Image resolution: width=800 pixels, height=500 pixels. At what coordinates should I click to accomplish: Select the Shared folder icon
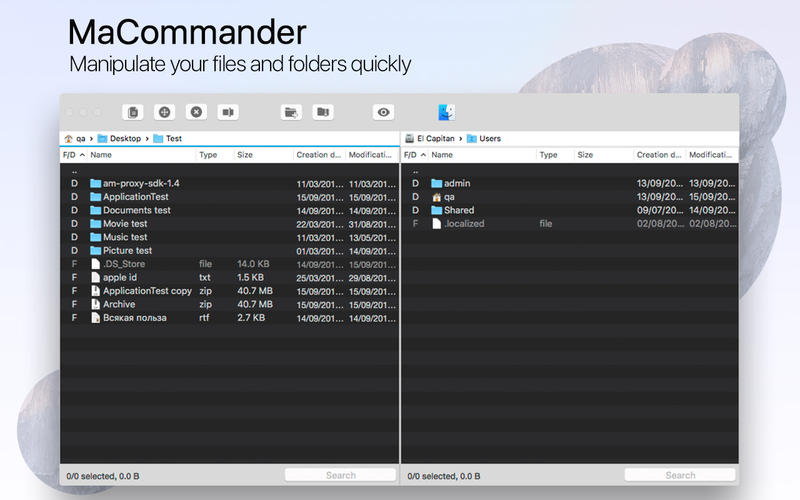[436, 210]
